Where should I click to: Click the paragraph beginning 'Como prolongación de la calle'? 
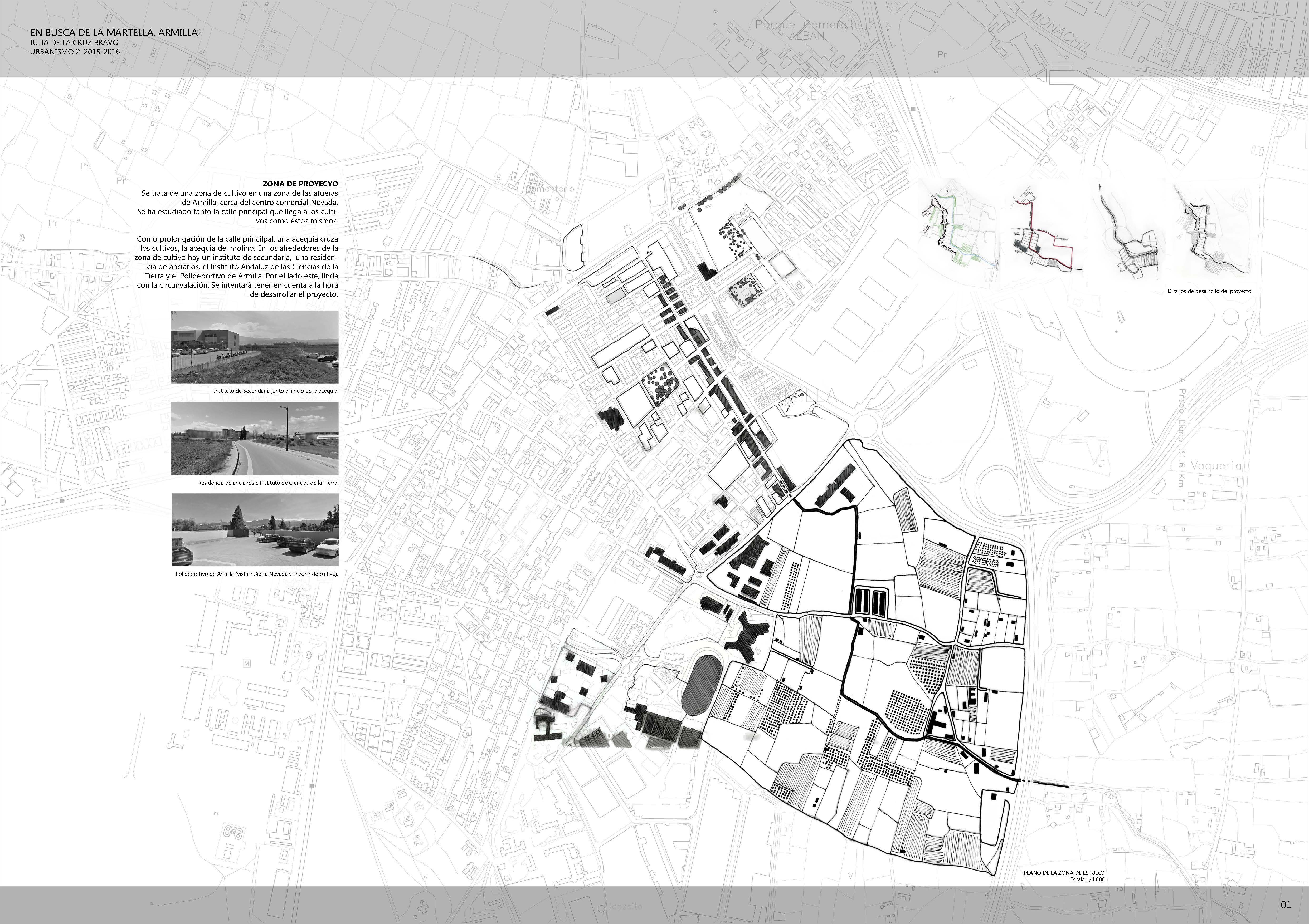pos(237,267)
